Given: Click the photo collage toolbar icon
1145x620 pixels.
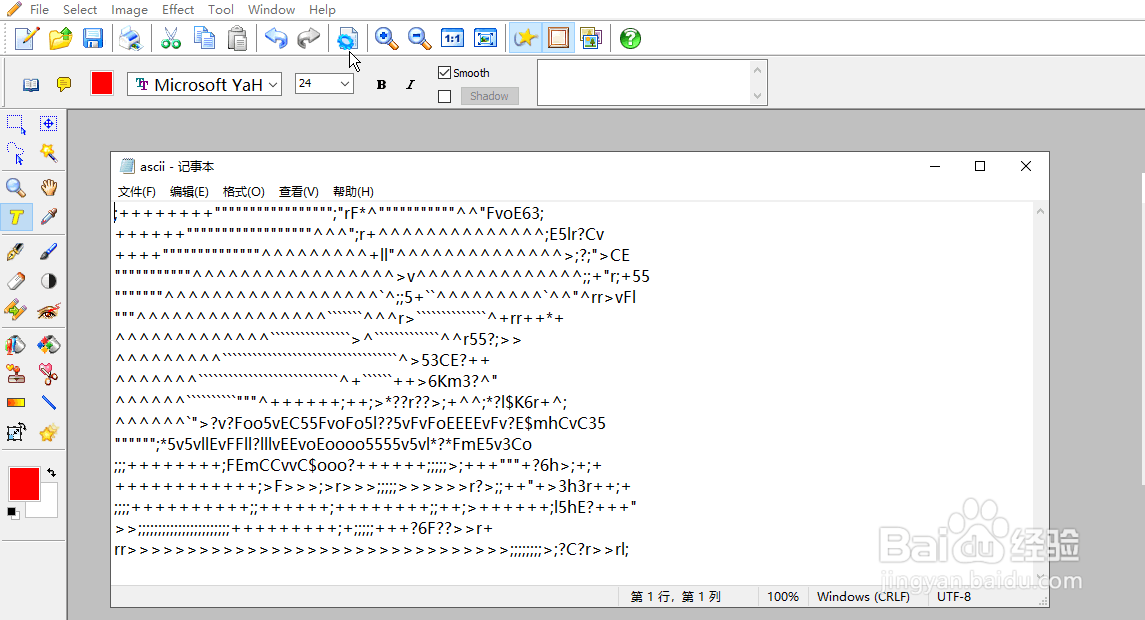Looking at the screenshot, I should (591, 38).
